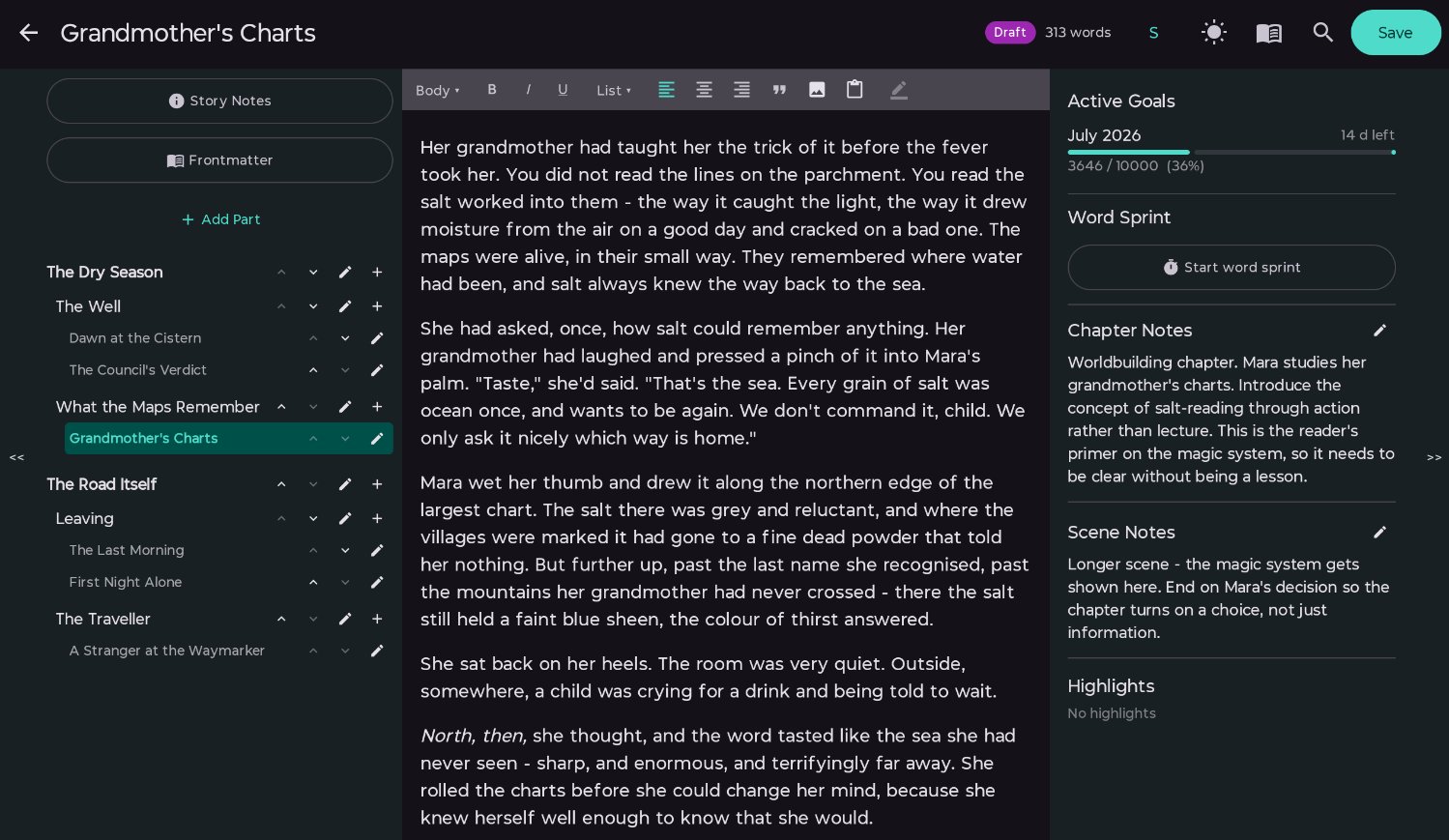Collapse right sidebar with >> control
Image resolution: width=1449 pixels, height=840 pixels.
1435,457
